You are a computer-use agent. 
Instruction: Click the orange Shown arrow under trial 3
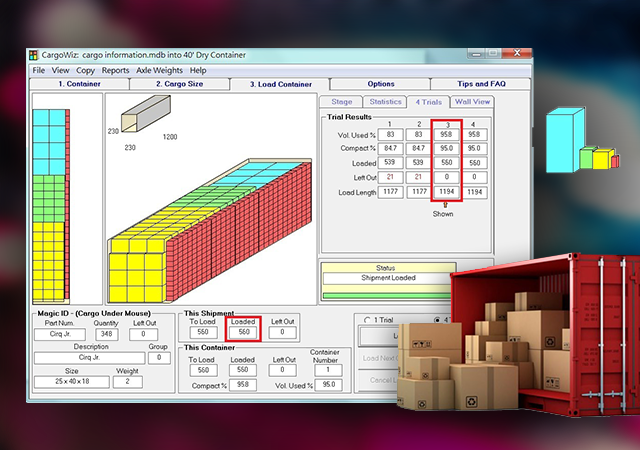click(x=443, y=204)
